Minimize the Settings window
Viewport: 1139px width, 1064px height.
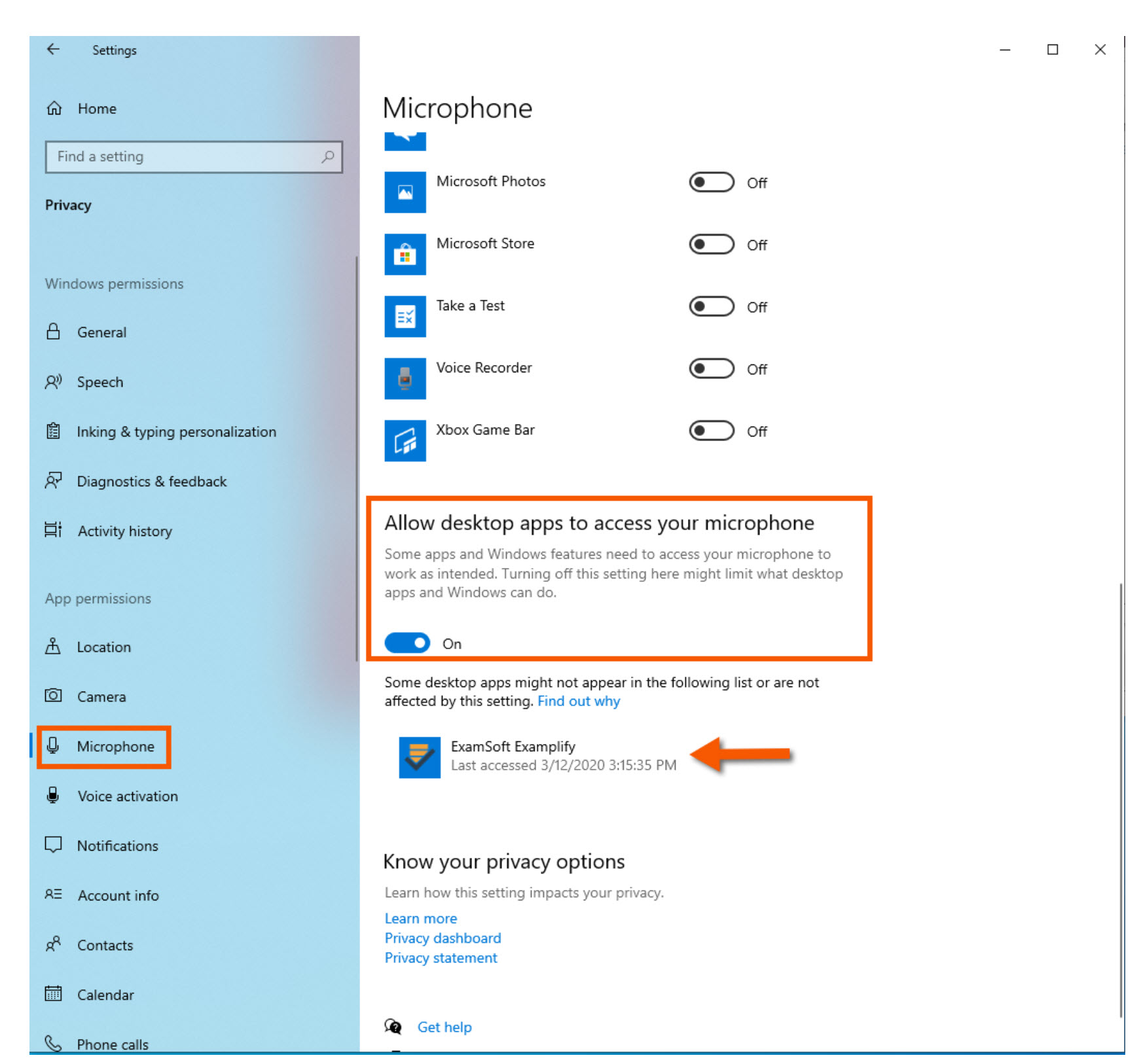1005,50
